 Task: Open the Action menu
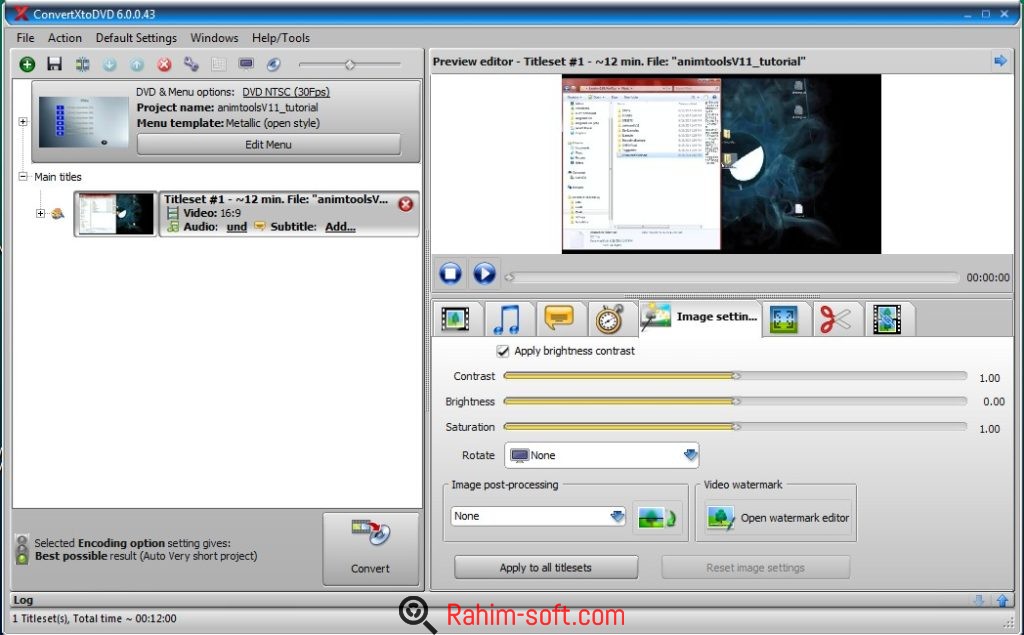[65, 38]
